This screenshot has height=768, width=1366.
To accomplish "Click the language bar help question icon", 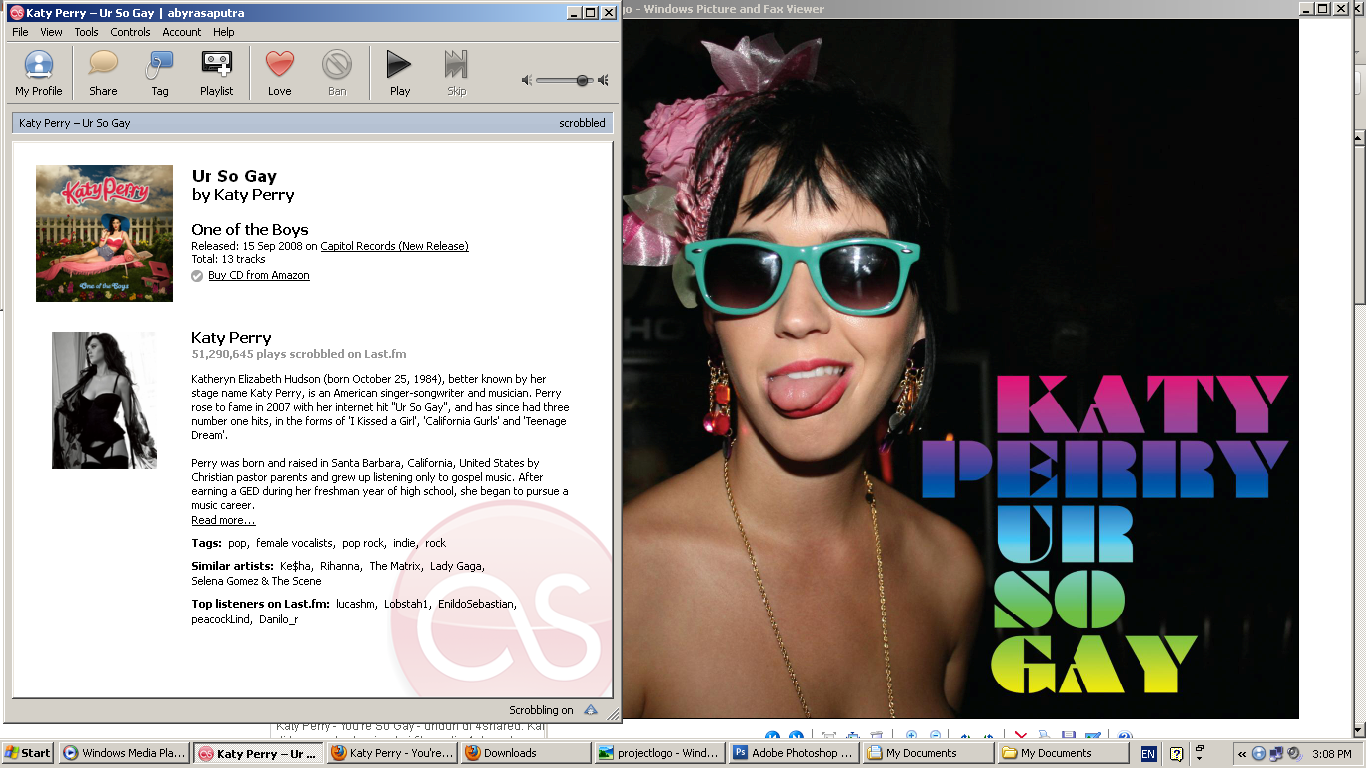I will (1177, 754).
